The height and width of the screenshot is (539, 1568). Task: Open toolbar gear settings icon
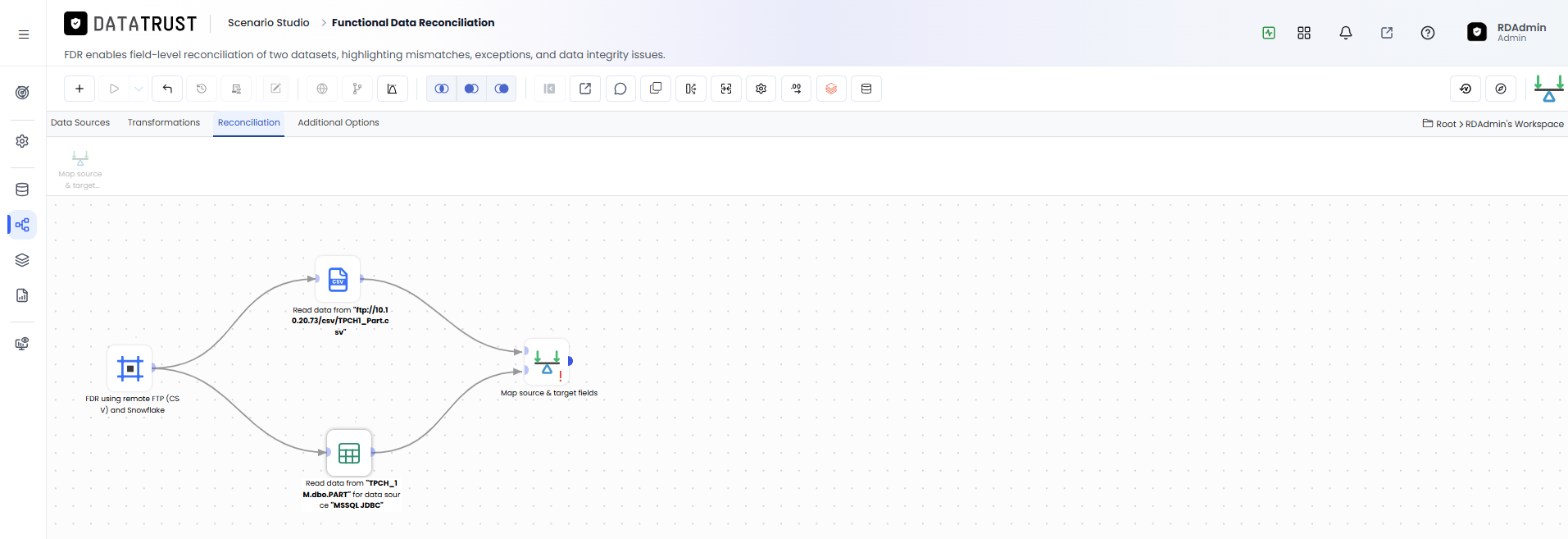pos(761,89)
